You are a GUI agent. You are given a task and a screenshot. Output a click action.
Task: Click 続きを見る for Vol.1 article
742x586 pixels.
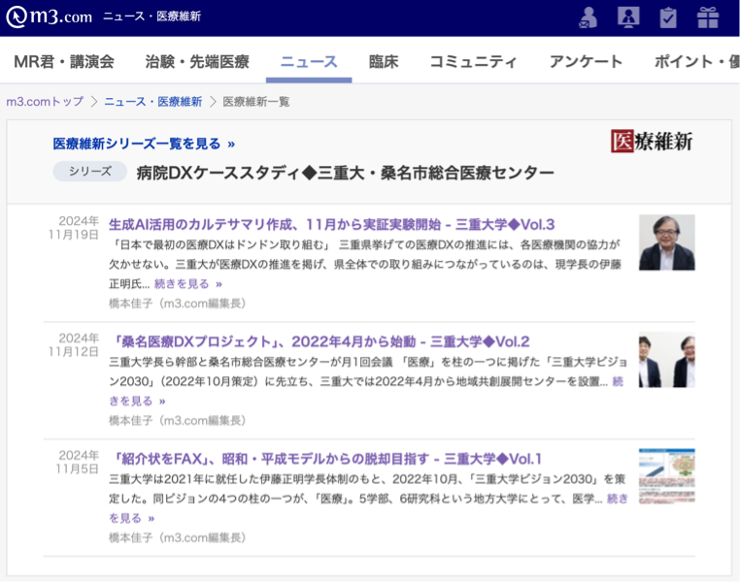[x=132, y=518]
